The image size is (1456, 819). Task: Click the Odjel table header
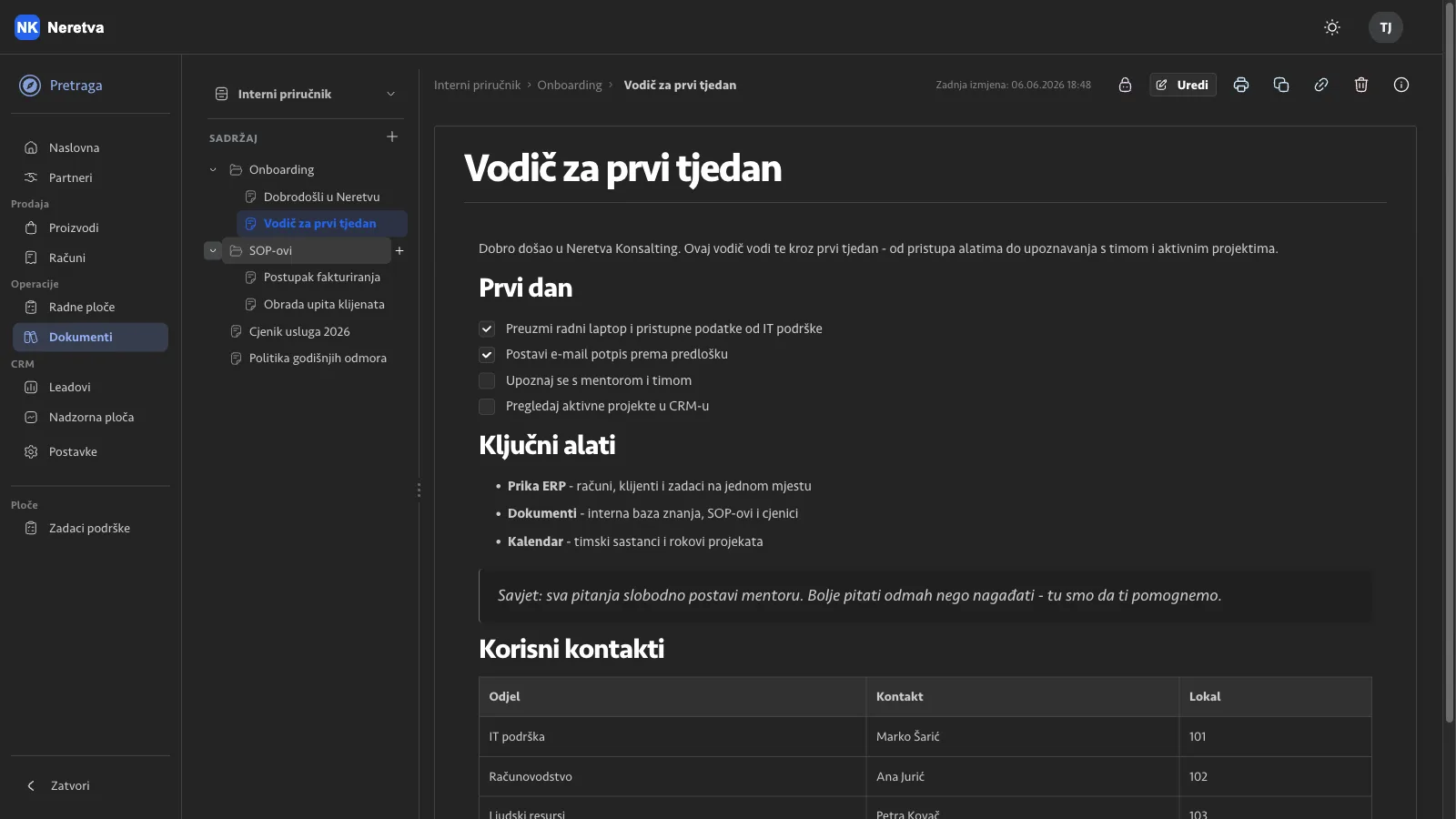[x=672, y=696]
